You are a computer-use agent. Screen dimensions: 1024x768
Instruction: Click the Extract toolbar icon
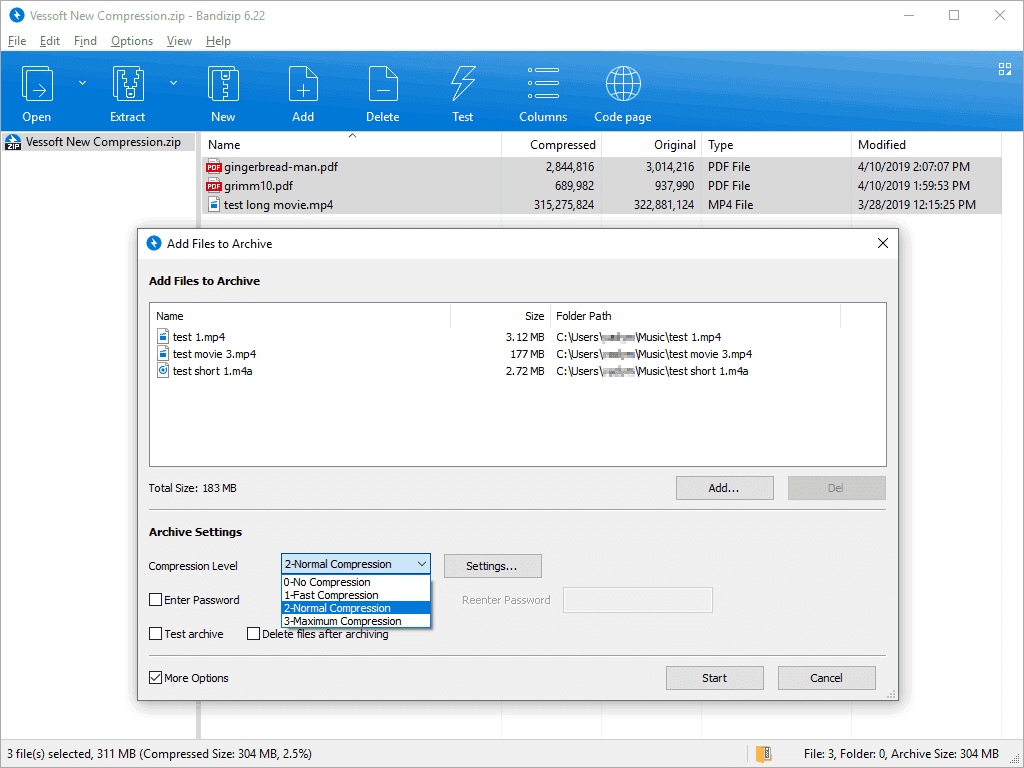pyautogui.click(x=128, y=84)
